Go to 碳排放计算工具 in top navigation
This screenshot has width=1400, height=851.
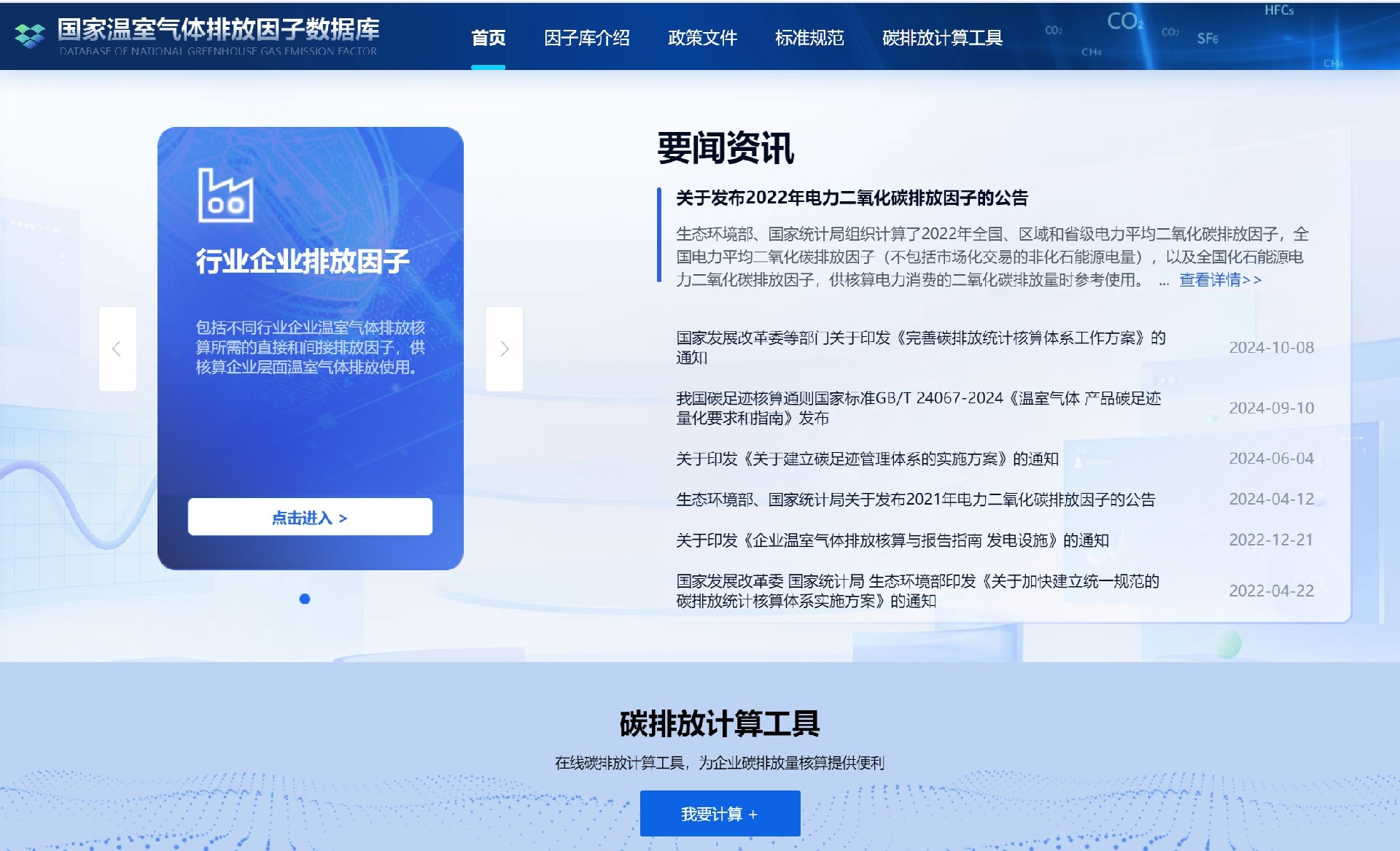941,38
